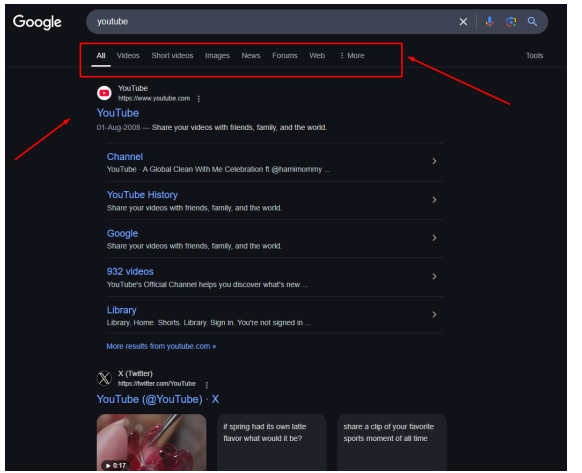Expand the Library sitelink chevron
The width and height of the screenshot is (582, 473).
tap(434, 314)
